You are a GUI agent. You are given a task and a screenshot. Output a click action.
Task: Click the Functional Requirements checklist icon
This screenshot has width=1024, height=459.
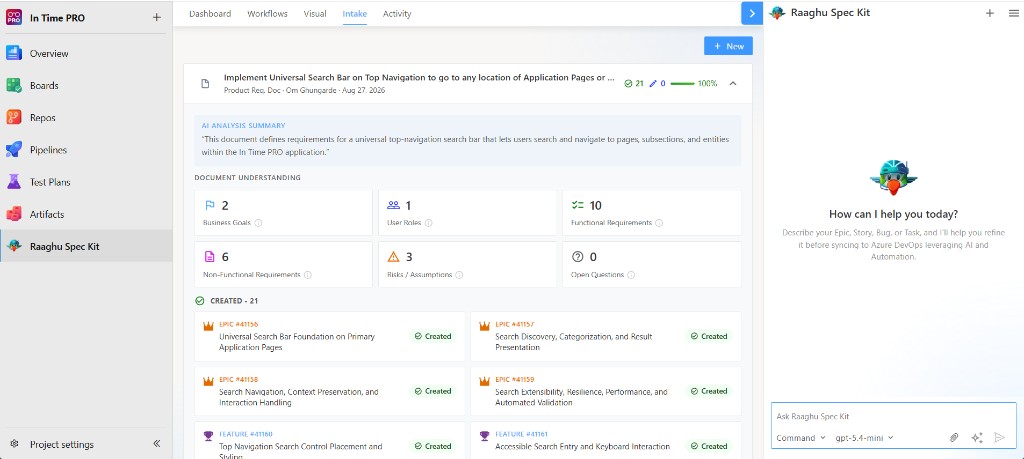[577, 205]
